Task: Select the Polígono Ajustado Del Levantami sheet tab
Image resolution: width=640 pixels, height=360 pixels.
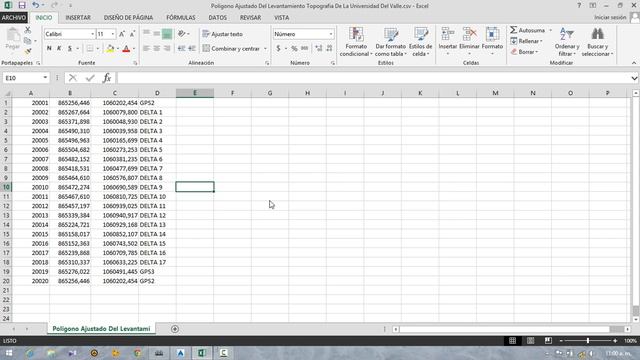Action: pos(101,329)
